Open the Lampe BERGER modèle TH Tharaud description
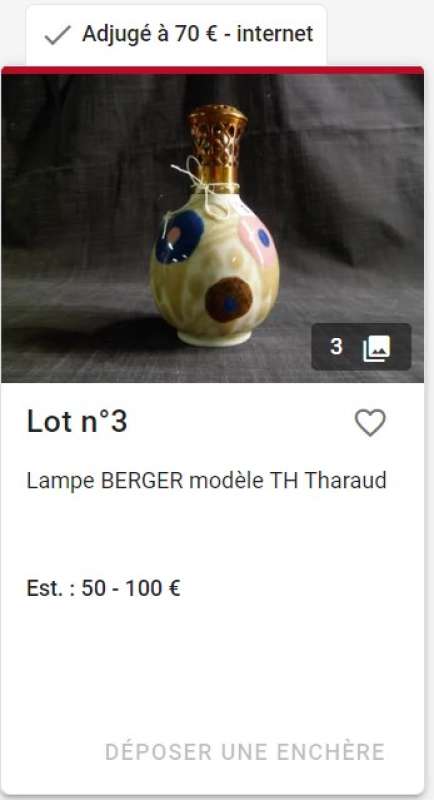Screen dimensions: 434x800 (207, 481)
